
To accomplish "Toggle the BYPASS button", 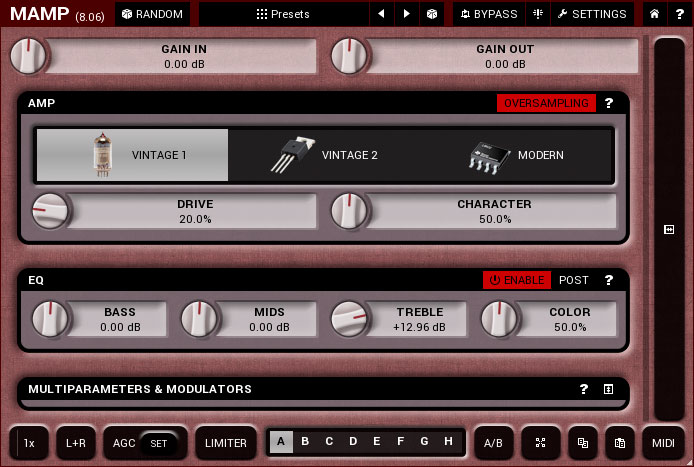I will [489, 14].
